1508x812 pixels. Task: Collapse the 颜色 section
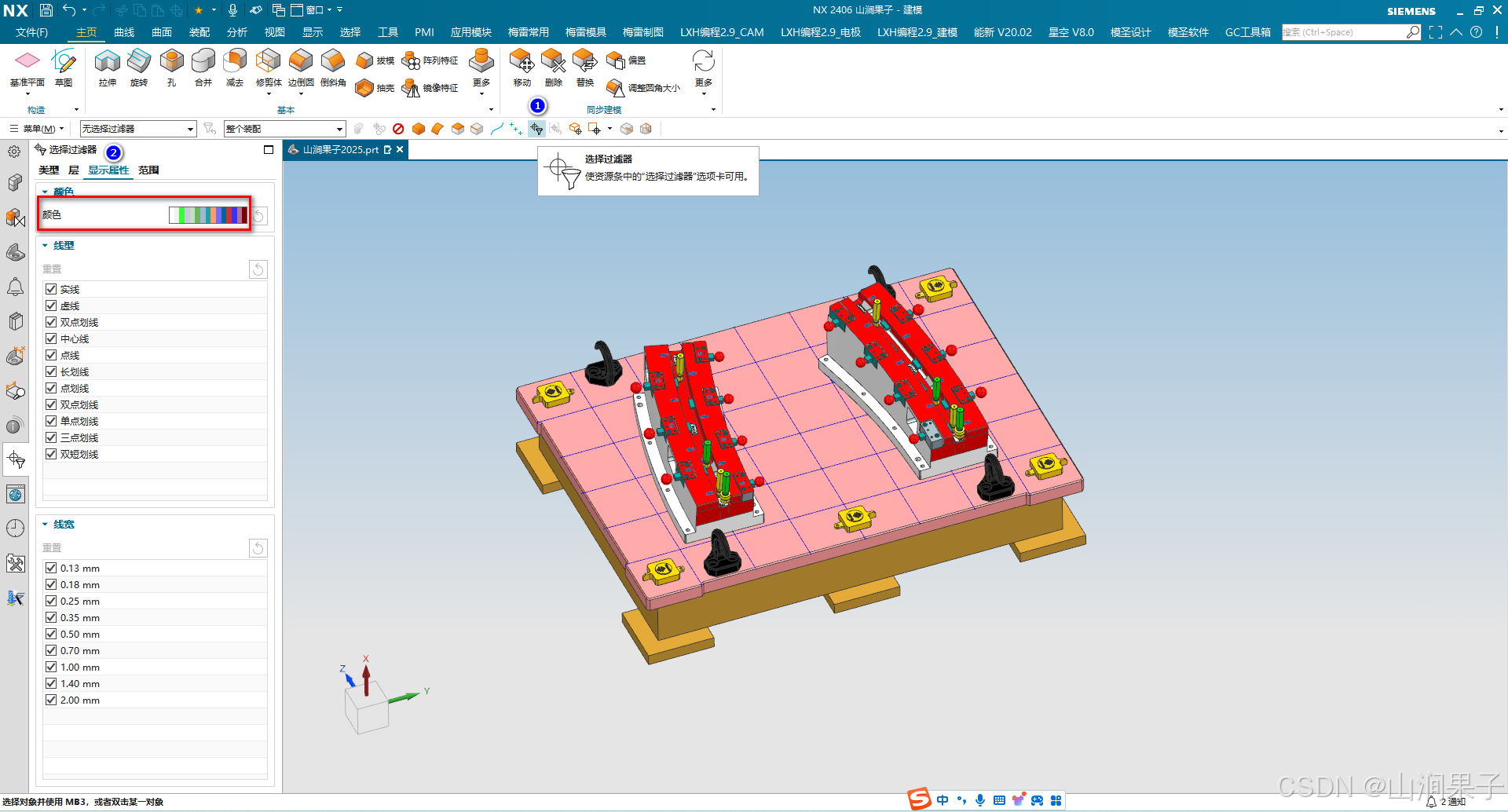(45, 192)
